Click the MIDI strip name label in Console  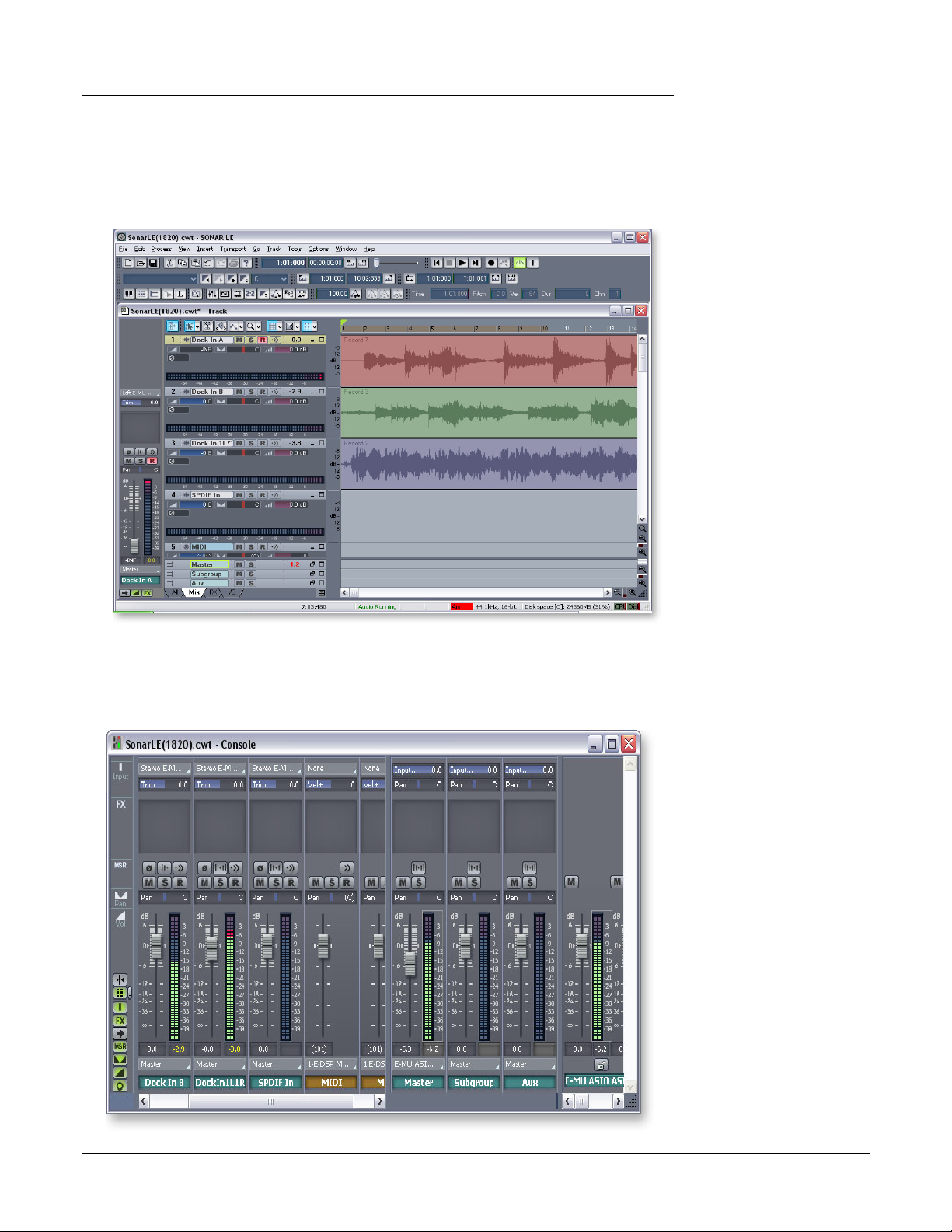pos(331,1083)
